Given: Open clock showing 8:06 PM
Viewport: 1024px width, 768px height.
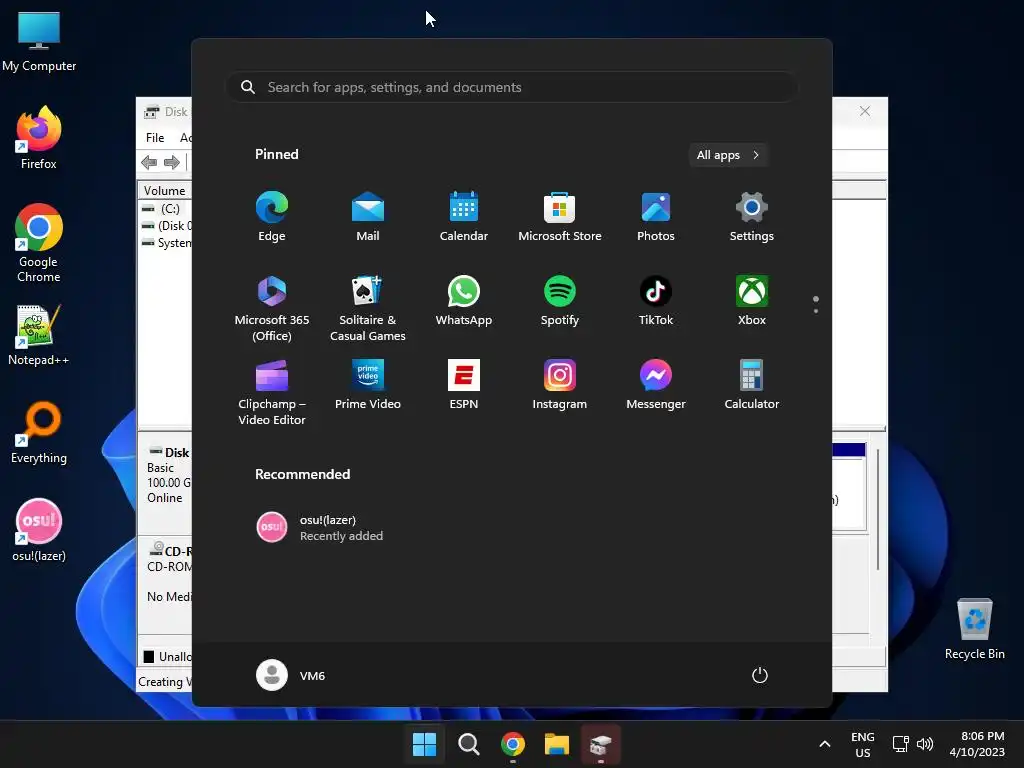Looking at the screenshot, I should pyautogui.click(x=977, y=744).
